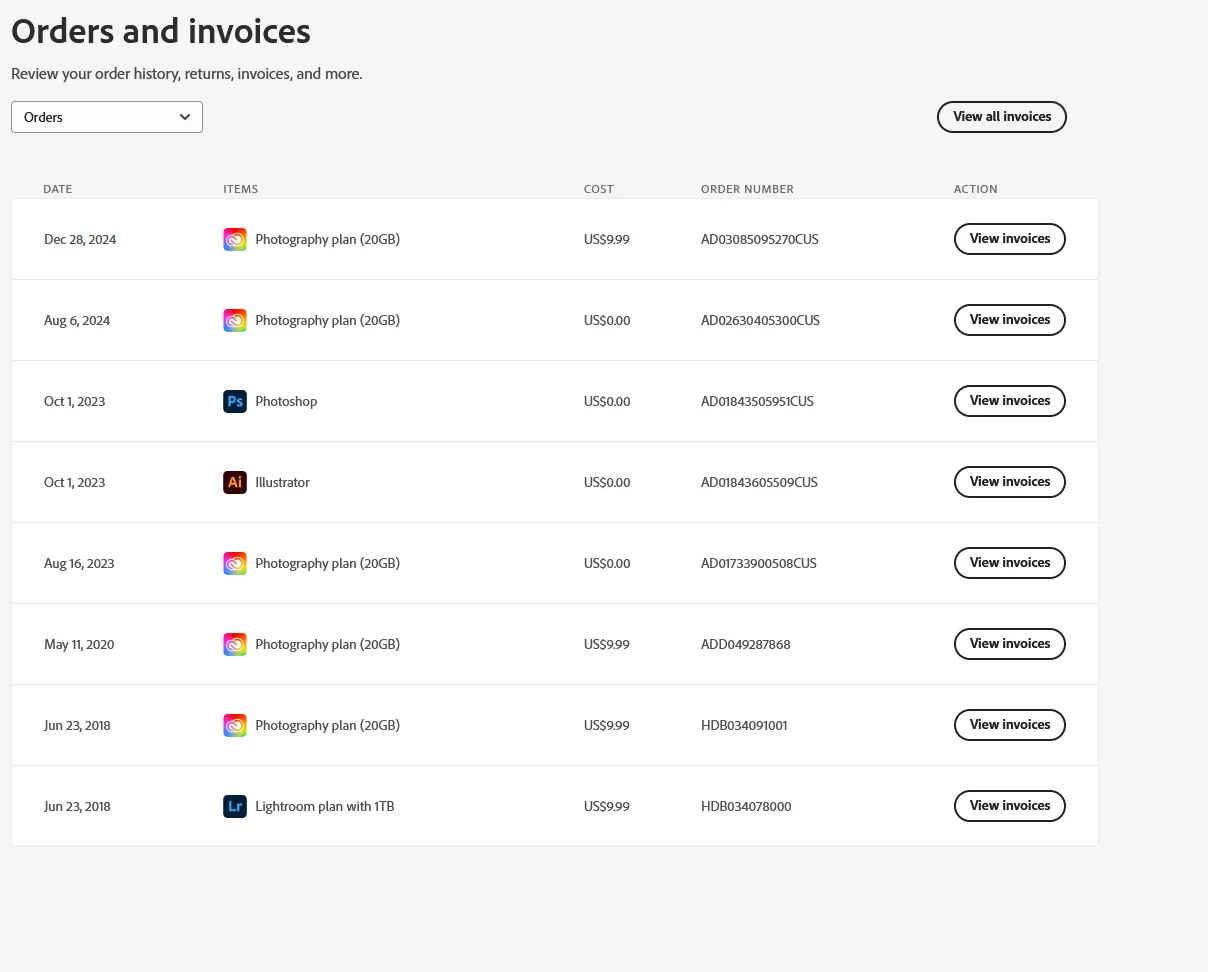View invoices for Lightroom plan with 1TB
The image size is (1208, 972).
point(1010,806)
